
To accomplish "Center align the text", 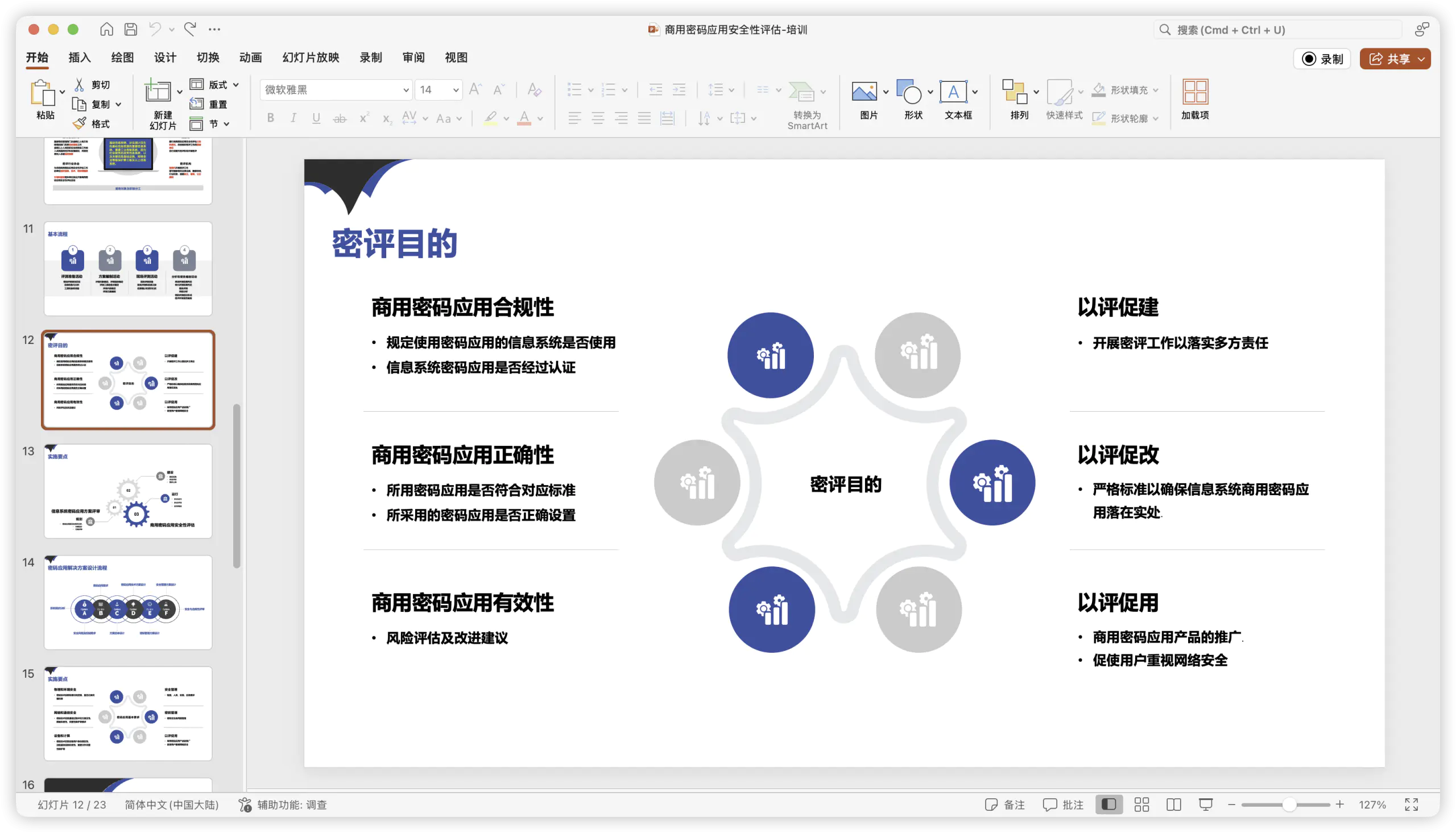I will point(598,118).
